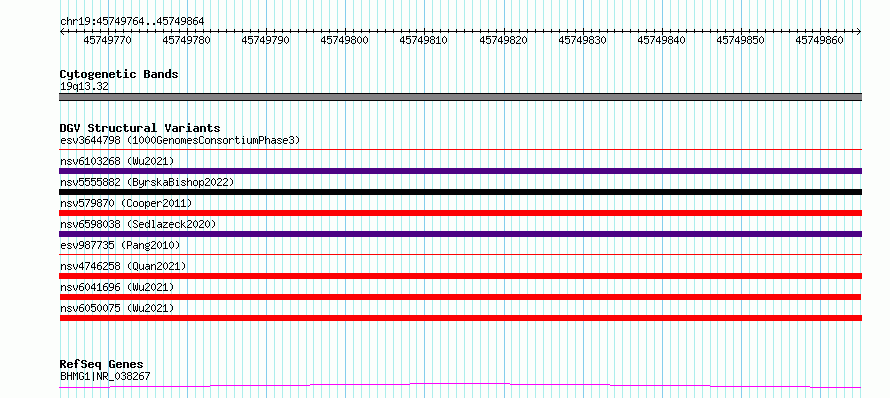This screenshot has height=398, width=890.
Task: Click ruler position 45749850
Action: [741, 40]
